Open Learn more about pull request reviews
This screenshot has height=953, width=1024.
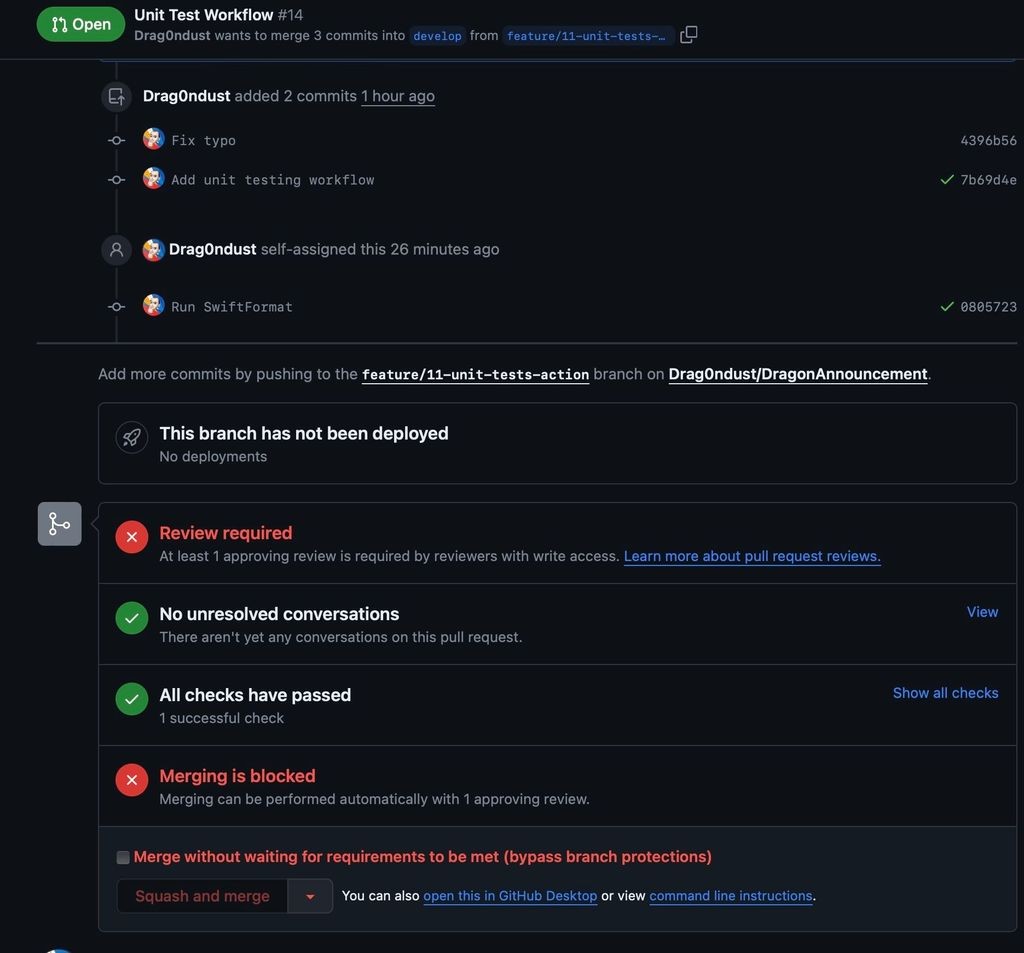(752, 557)
